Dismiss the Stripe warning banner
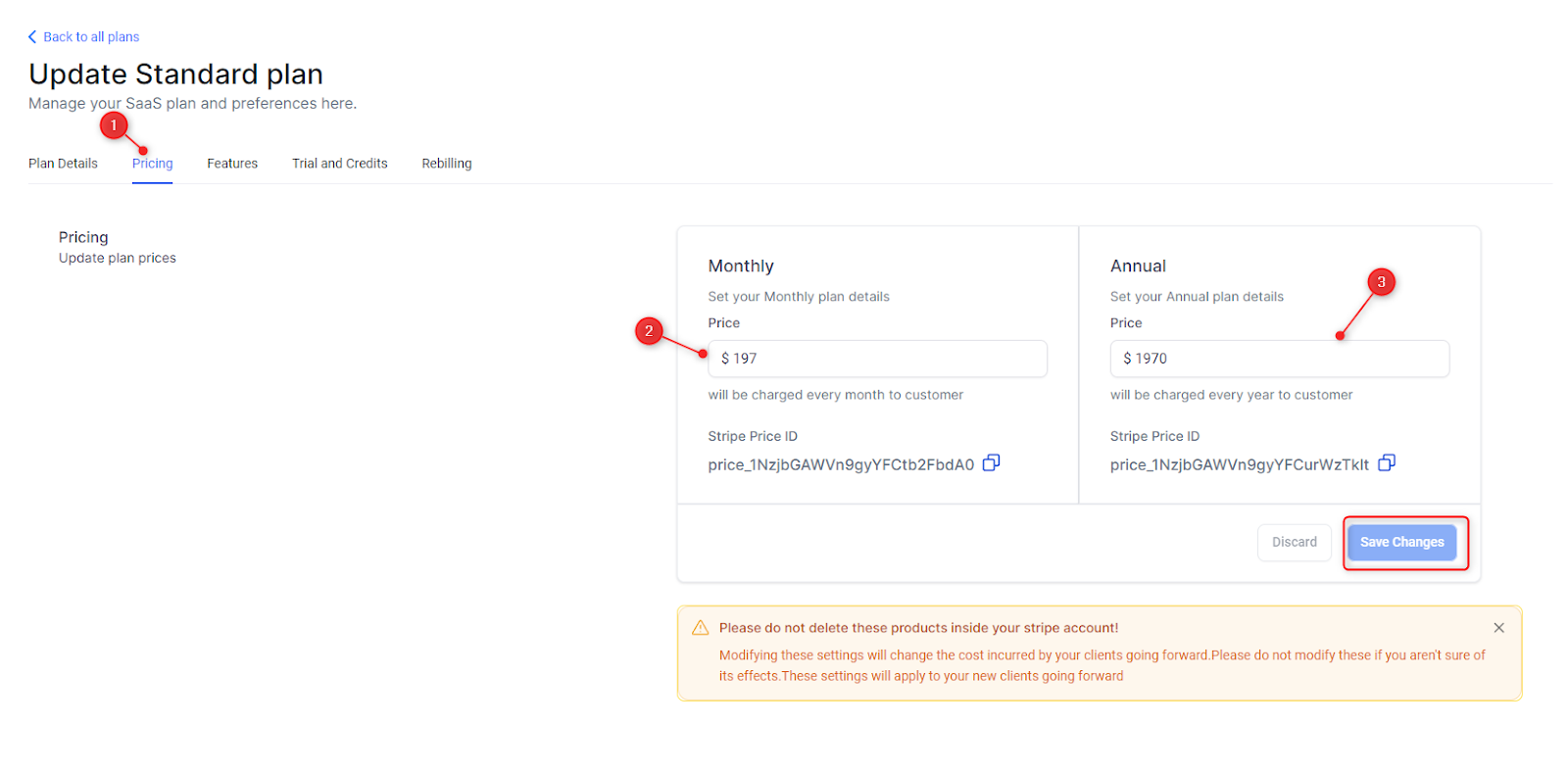Screen dimensions: 1568x774 click(1498, 627)
